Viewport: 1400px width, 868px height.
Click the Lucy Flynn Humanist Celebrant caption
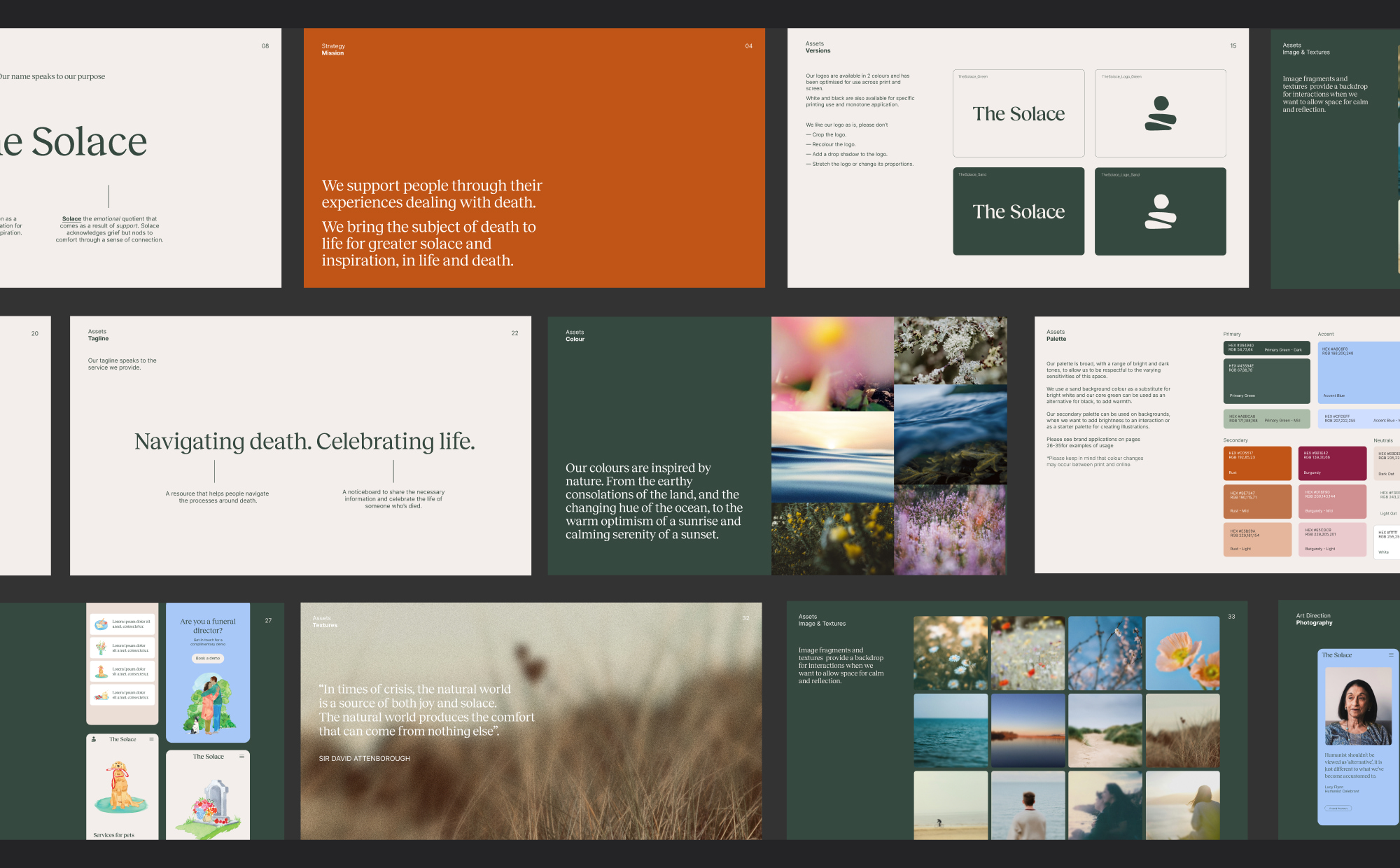1342,789
